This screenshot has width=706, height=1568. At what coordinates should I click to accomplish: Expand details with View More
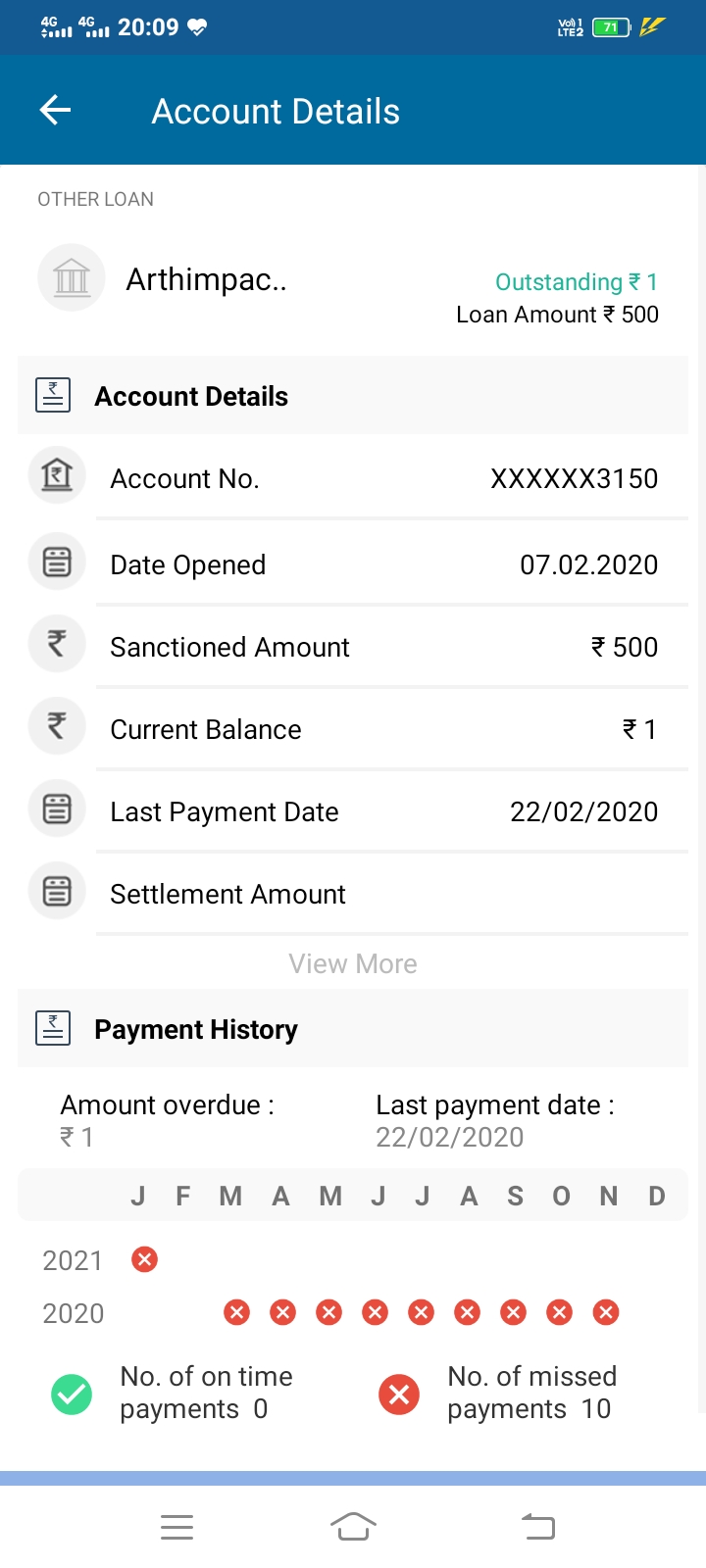353,964
